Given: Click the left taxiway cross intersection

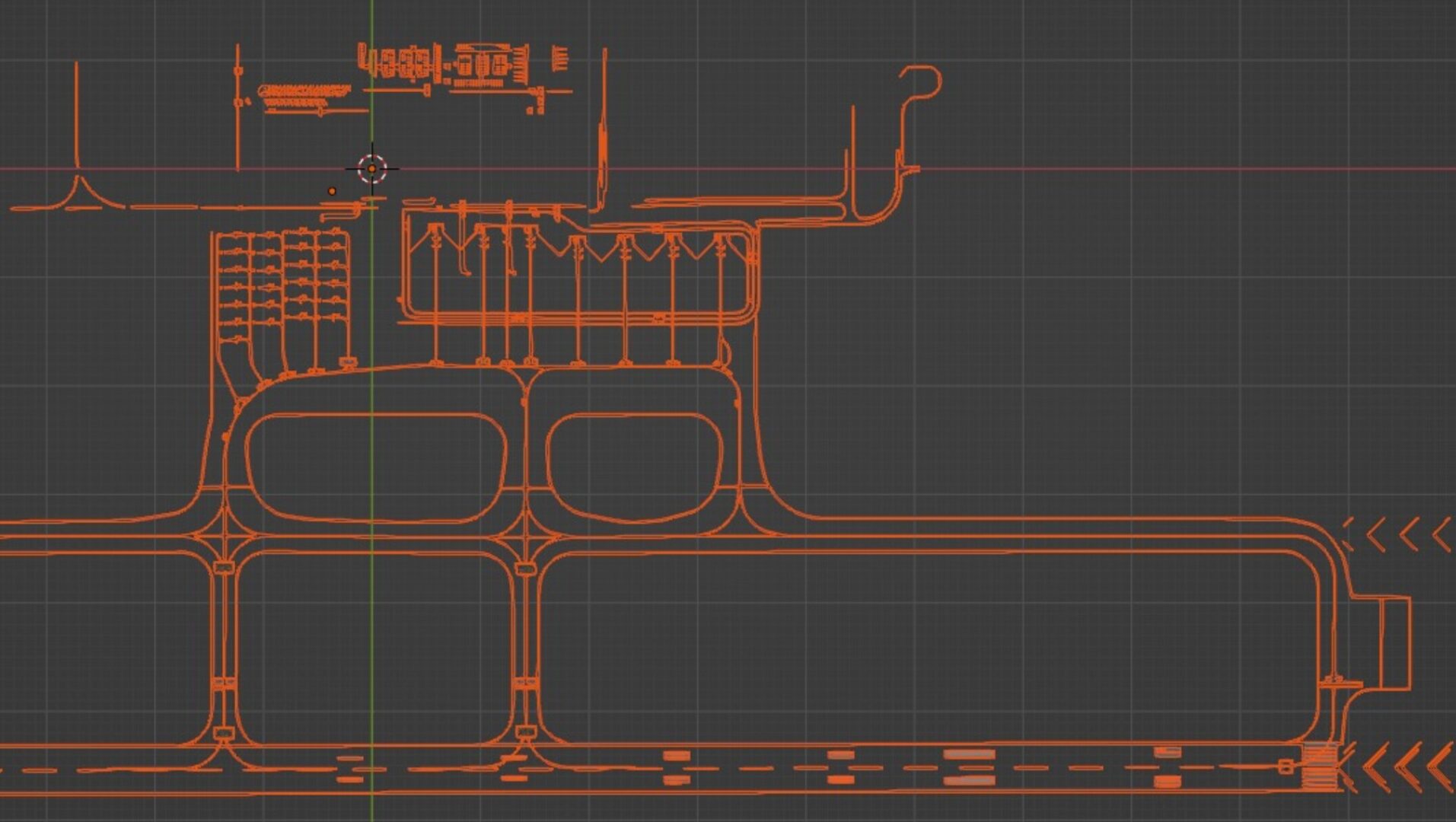Looking at the screenshot, I should click(224, 536).
